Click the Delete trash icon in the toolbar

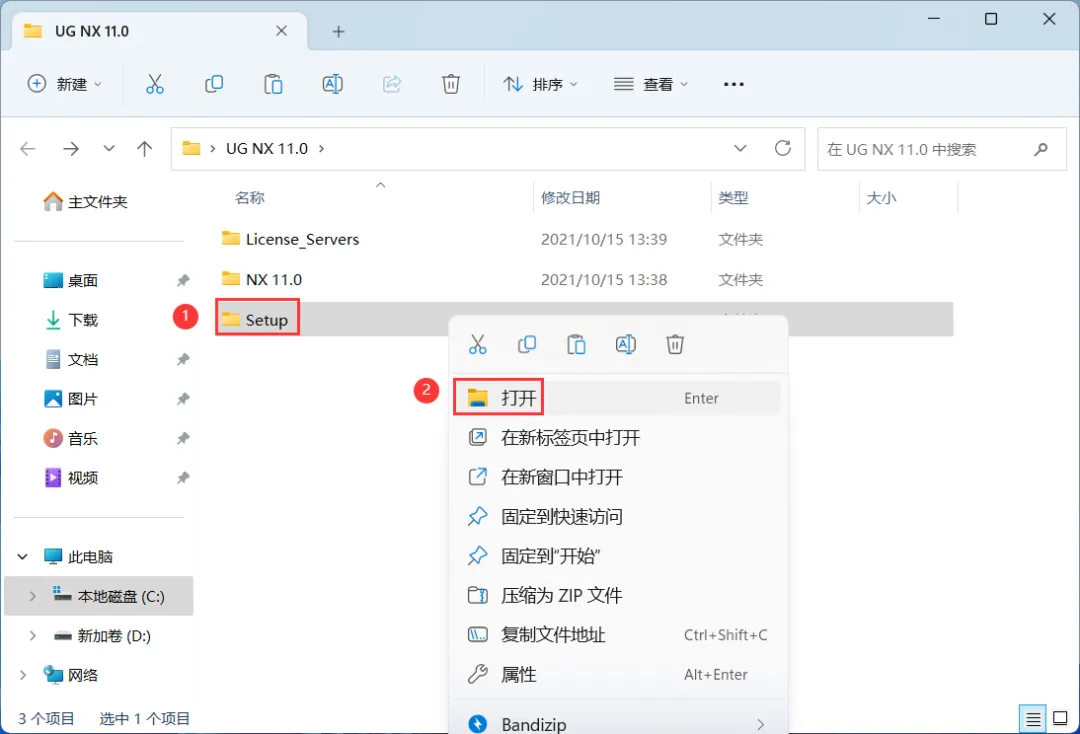click(x=450, y=84)
